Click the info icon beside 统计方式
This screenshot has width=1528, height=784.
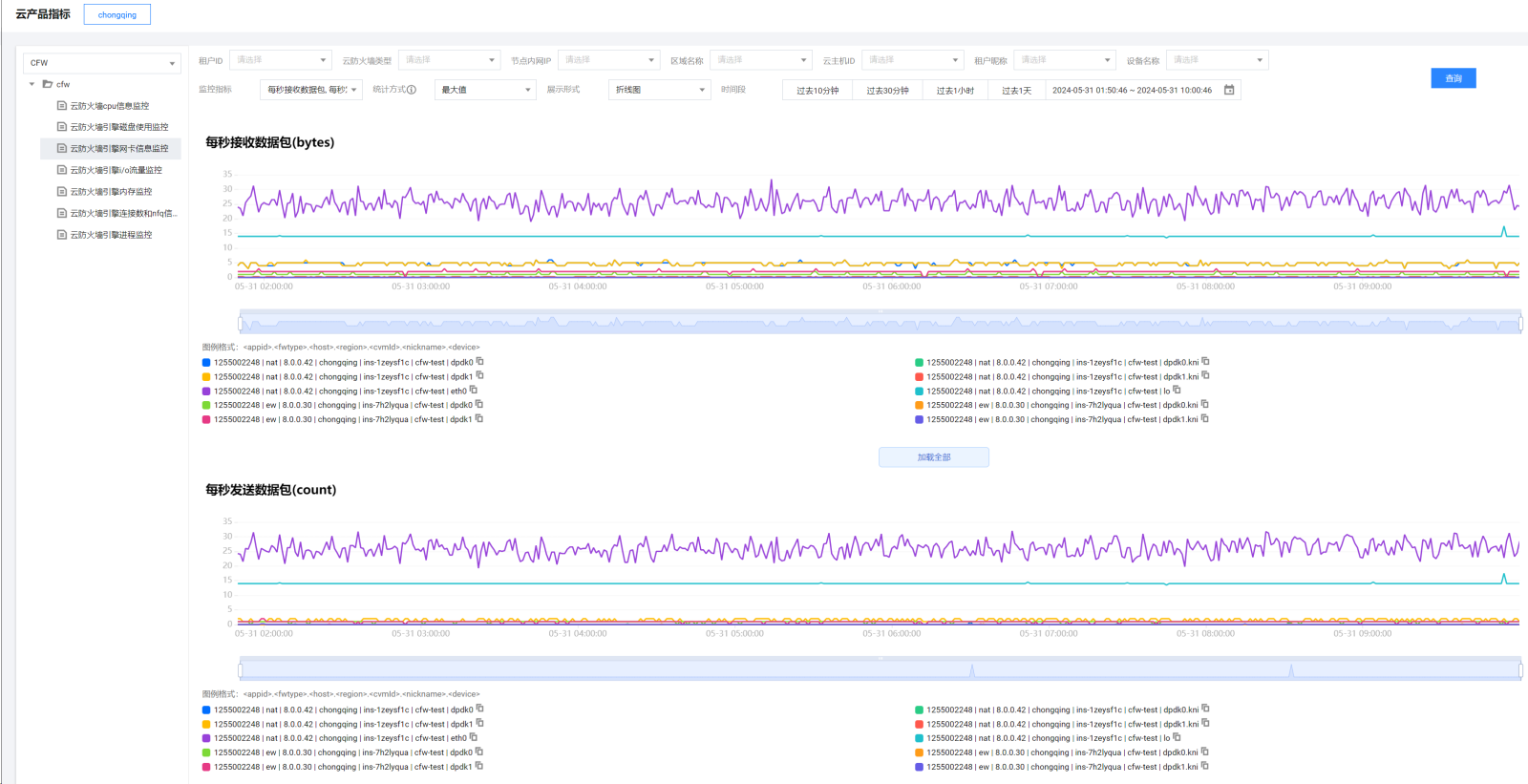coord(412,90)
